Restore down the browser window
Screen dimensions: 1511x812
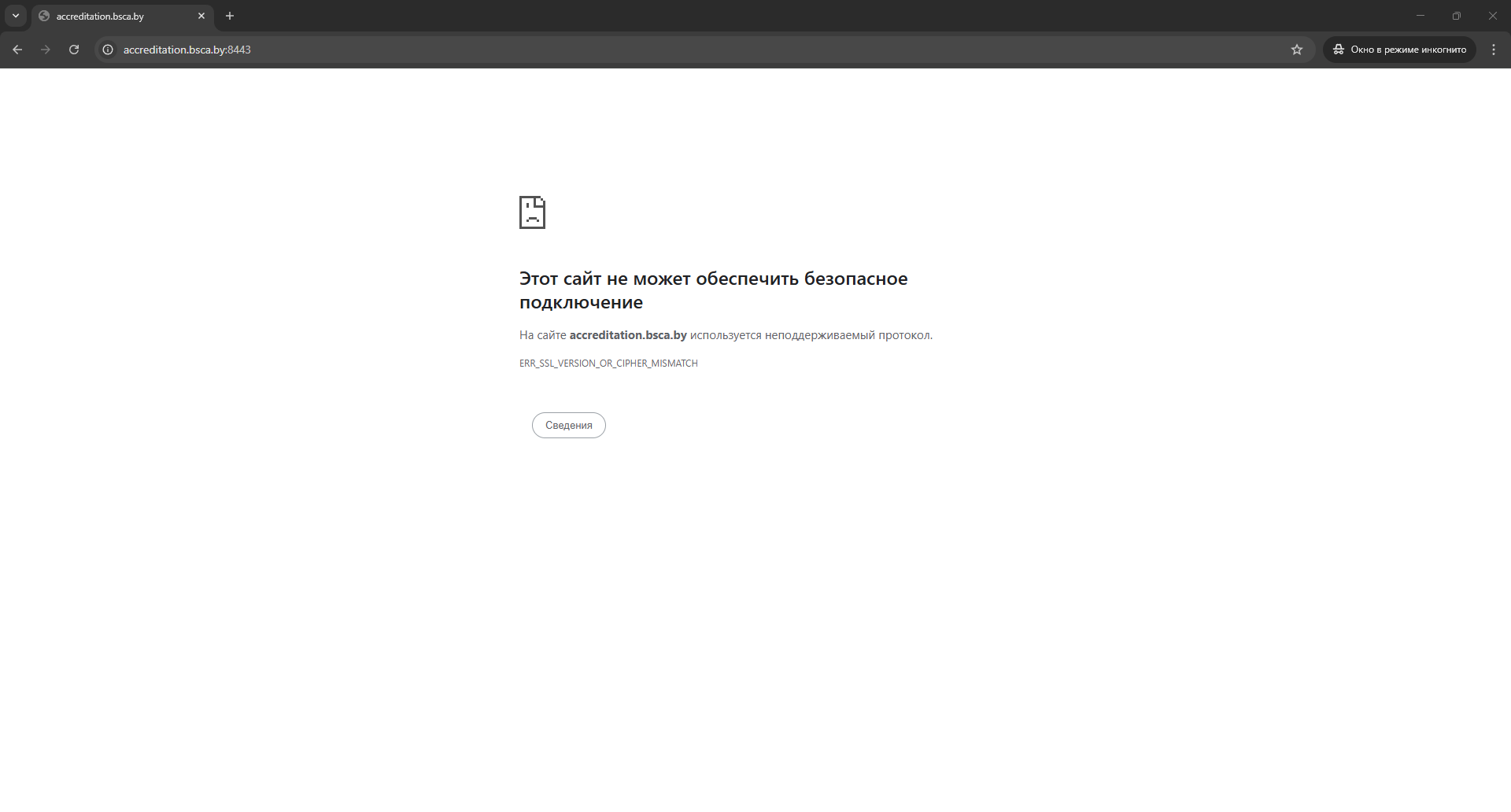[x=1457, y=16]
